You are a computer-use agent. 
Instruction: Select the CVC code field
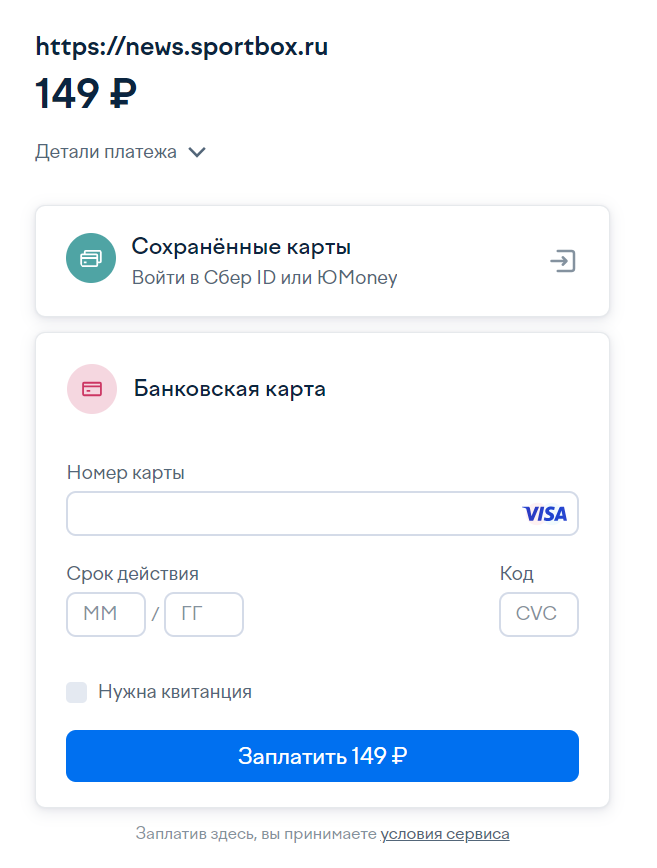[x=538, y=614]
